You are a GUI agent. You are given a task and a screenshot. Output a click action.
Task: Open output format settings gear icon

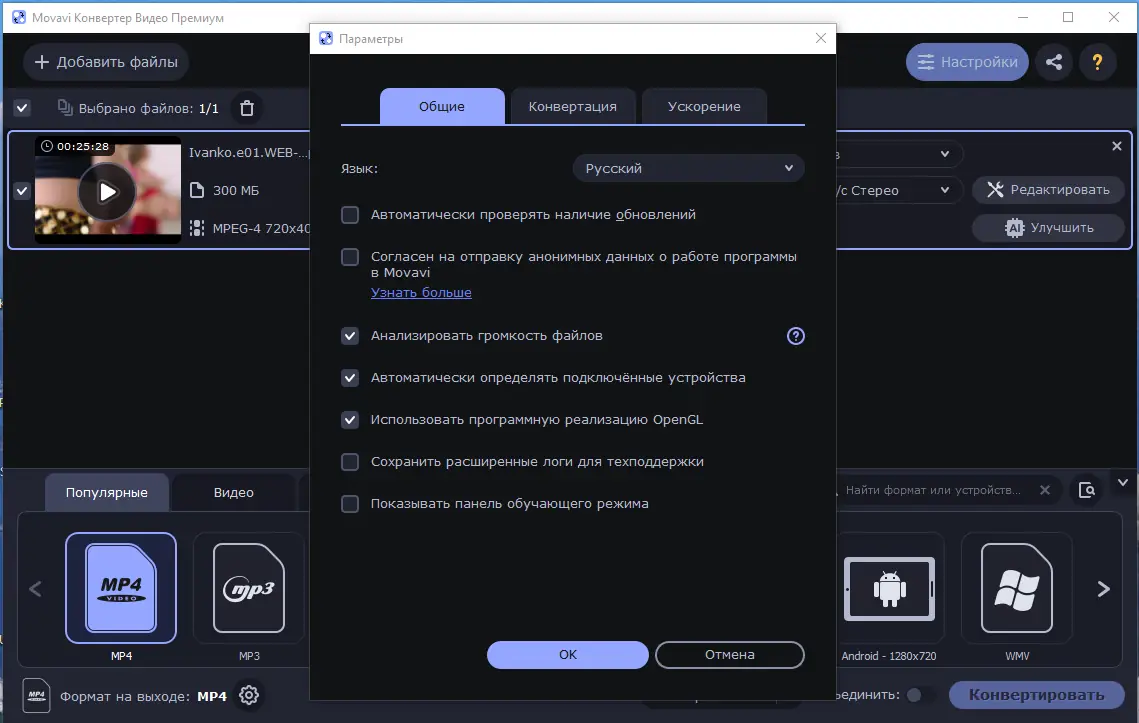pyautogui.click(x=248, y=695)
